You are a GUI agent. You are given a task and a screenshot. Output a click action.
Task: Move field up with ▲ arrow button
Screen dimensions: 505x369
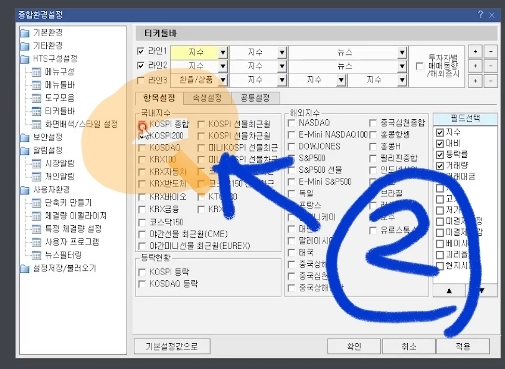click(449, 291)
